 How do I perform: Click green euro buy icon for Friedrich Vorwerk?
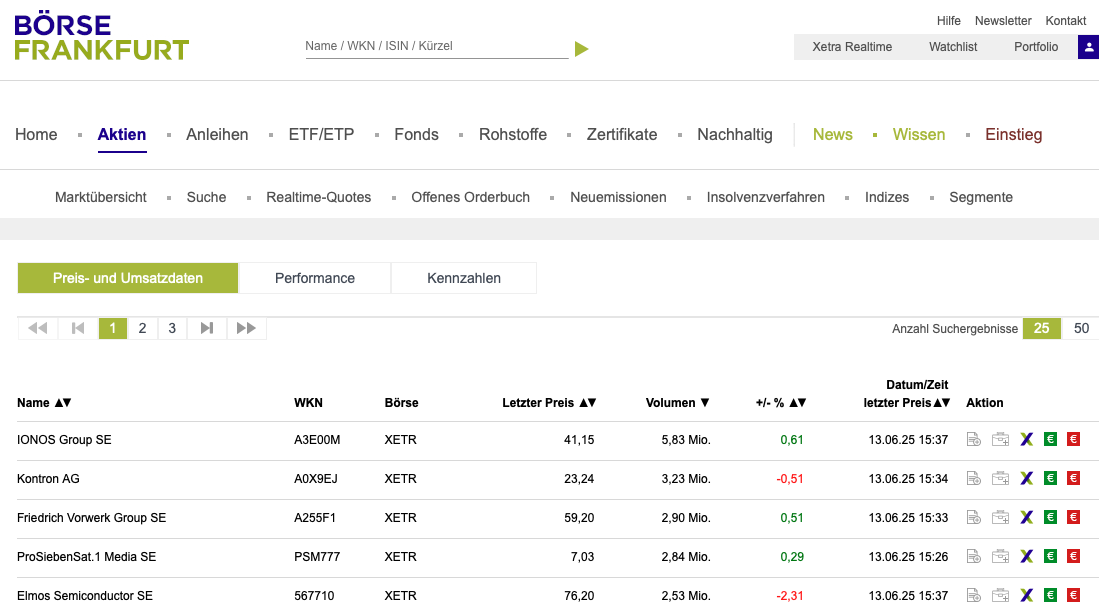(1050, 517)
